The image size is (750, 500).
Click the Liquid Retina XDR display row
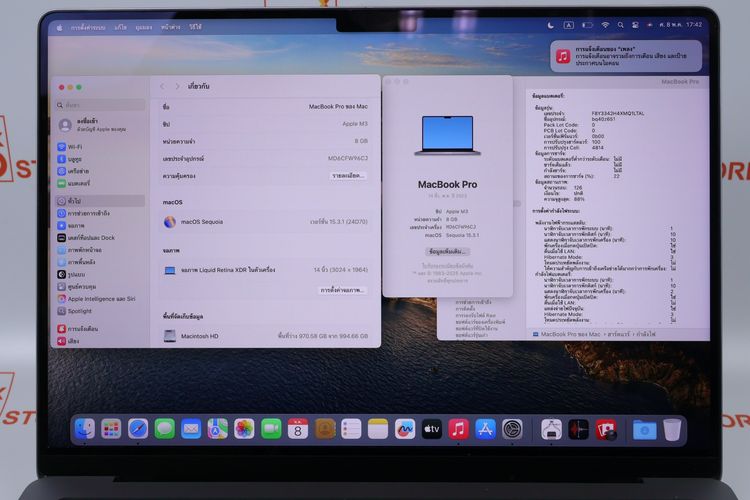265,270
